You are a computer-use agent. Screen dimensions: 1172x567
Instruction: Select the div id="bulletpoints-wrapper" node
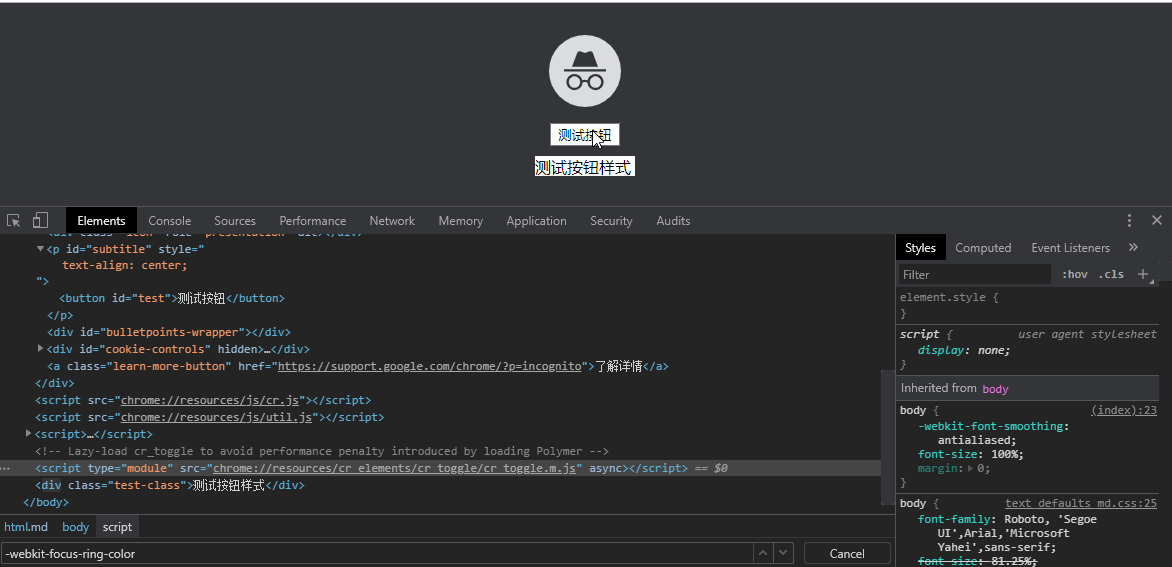click(168, 332)
